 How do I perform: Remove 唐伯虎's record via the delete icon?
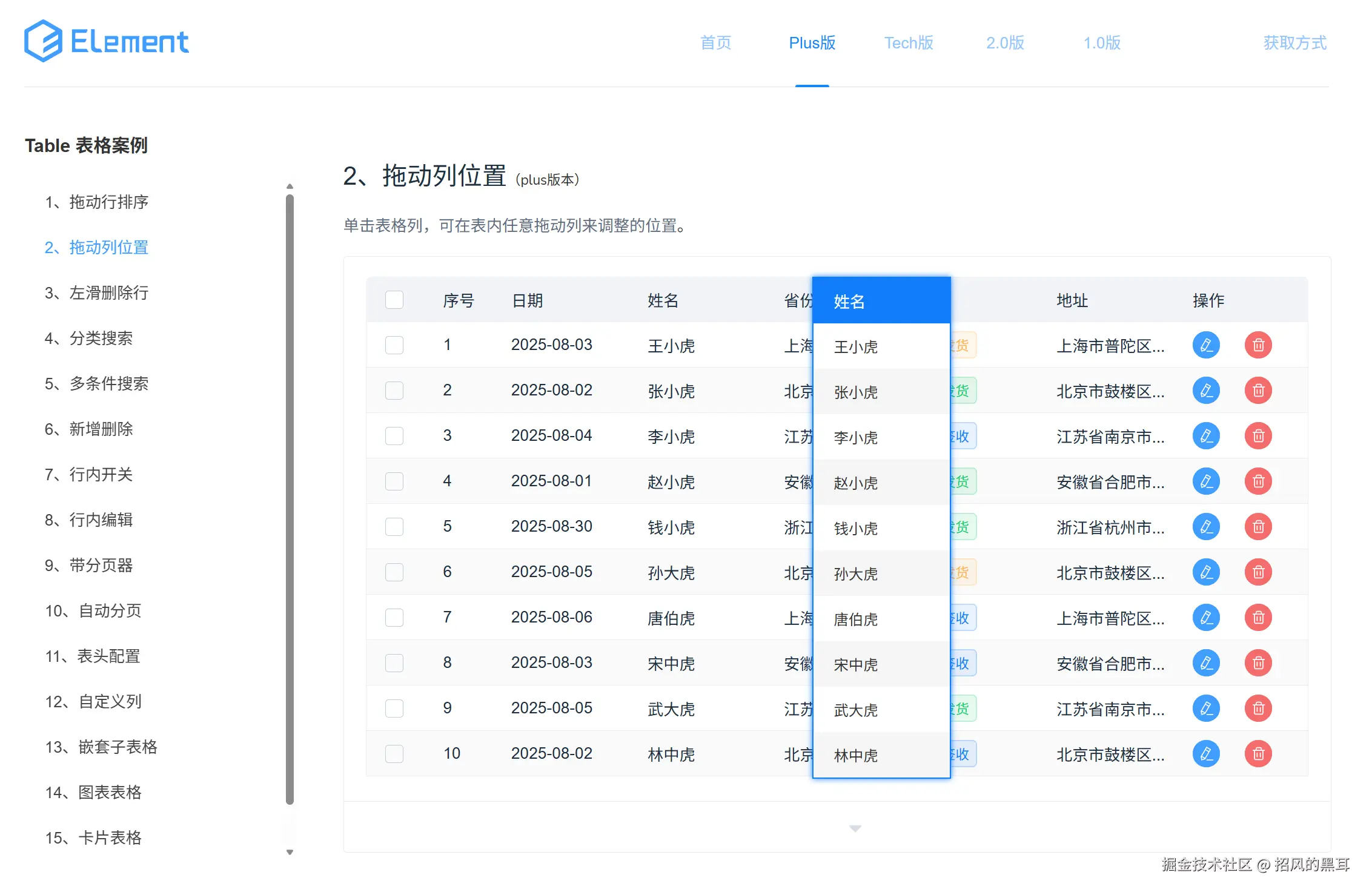tap(1258, 617)
